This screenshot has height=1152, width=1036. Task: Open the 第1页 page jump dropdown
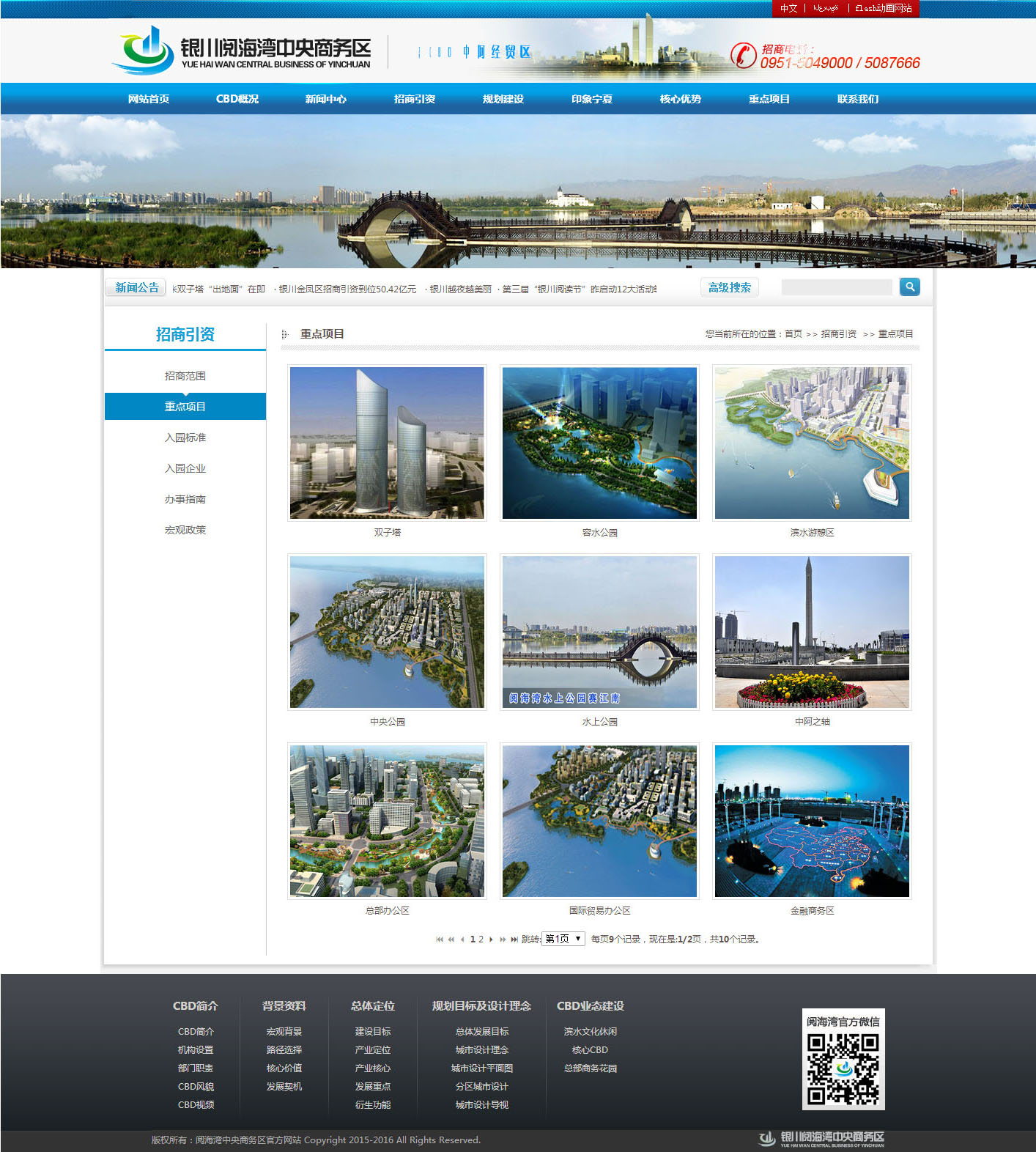563,939
